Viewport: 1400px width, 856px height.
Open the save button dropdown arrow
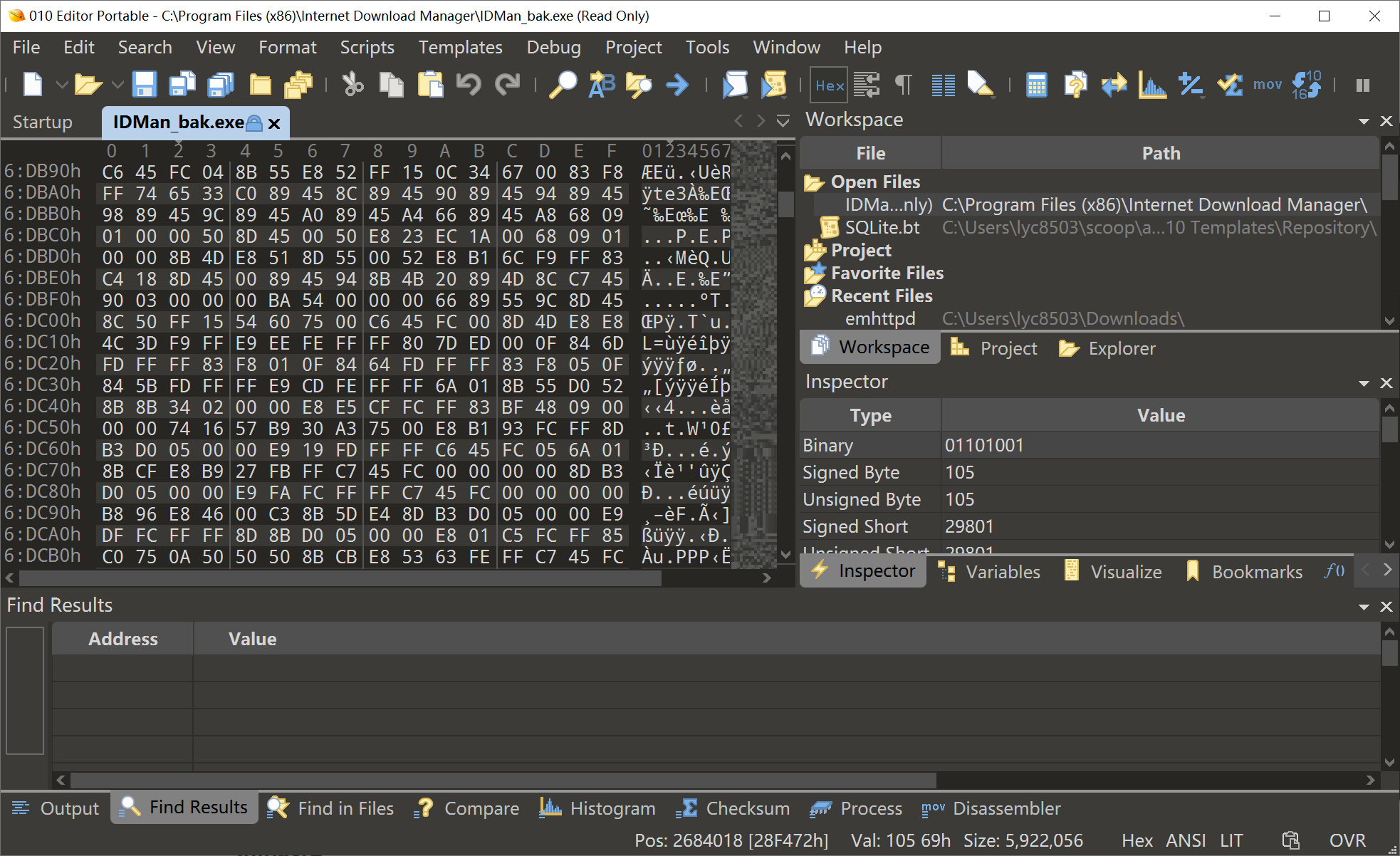pos(118,84)
